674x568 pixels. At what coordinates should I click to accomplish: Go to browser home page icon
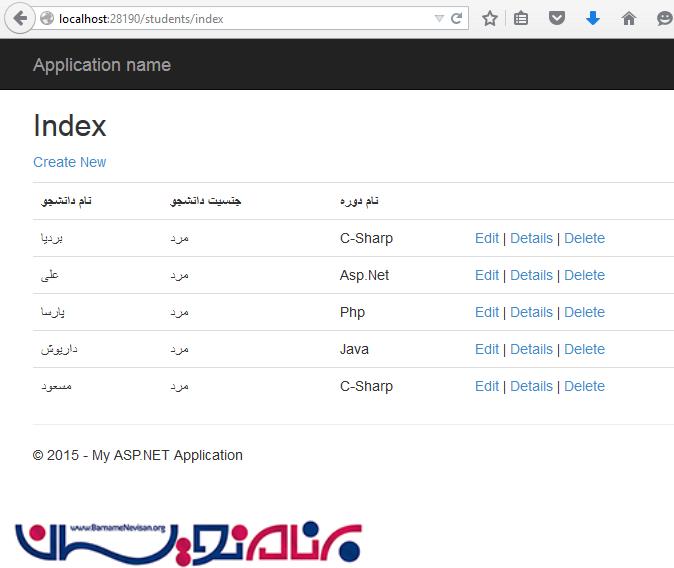tap(628, 18)
